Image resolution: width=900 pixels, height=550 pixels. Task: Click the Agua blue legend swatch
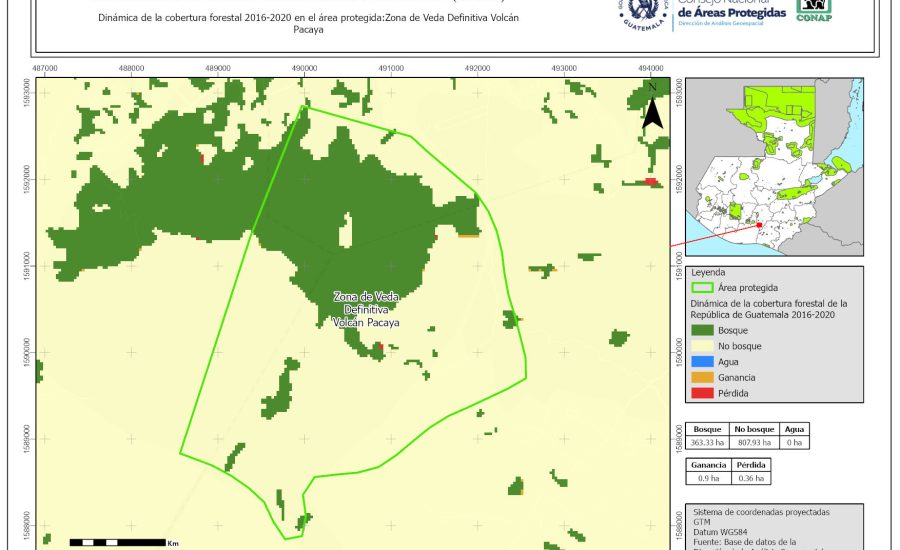pyautogui.click(x=703, y=361)
